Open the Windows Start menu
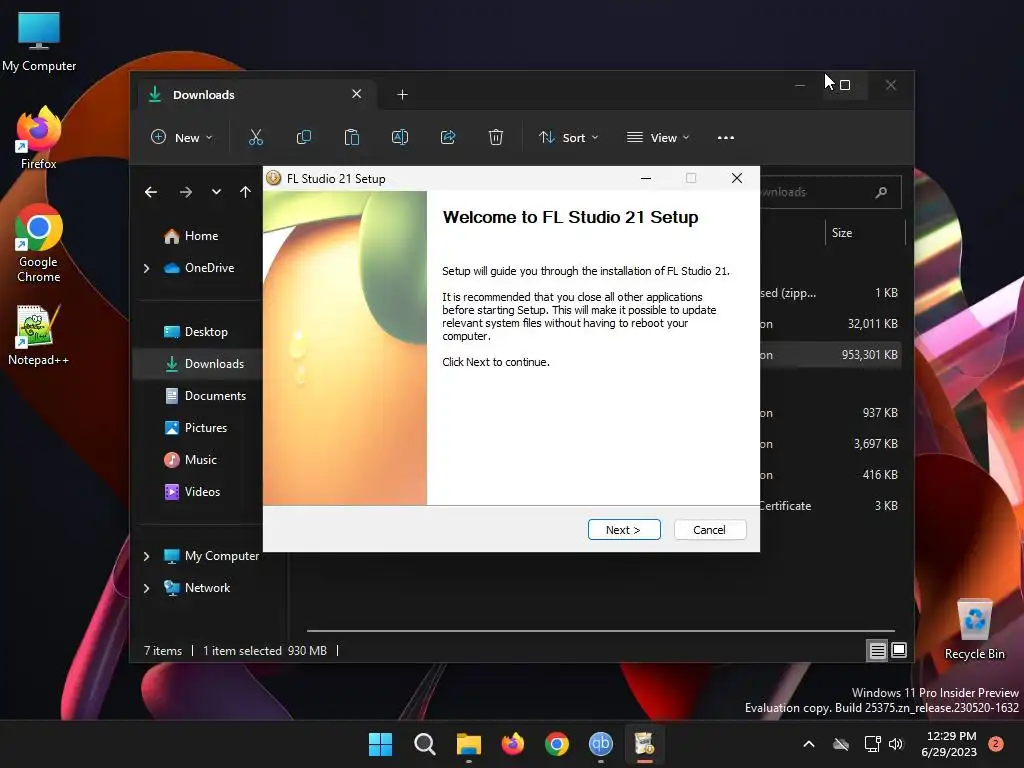1024x768 pixels. pyautogui.click(x=380, y=744)
